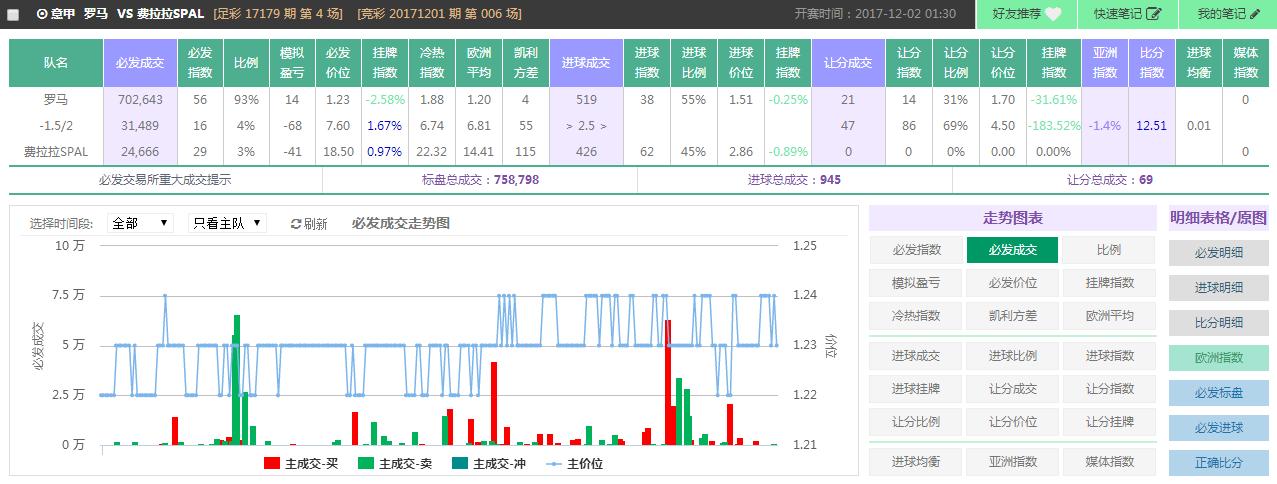The height and width of the screenshot is (484, 1277).
Task: Toggle 主成交-买 red legend item
Action: coord(301,464)
